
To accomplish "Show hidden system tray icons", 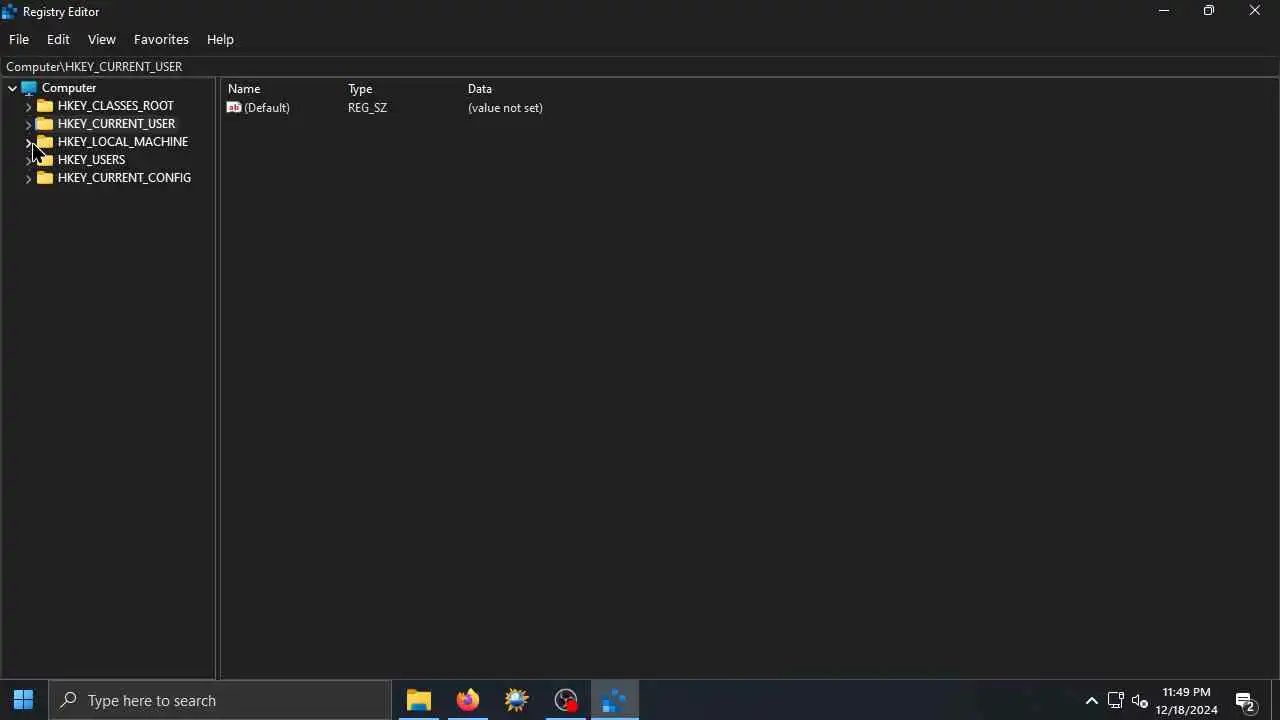I will tap(1092, 700).
